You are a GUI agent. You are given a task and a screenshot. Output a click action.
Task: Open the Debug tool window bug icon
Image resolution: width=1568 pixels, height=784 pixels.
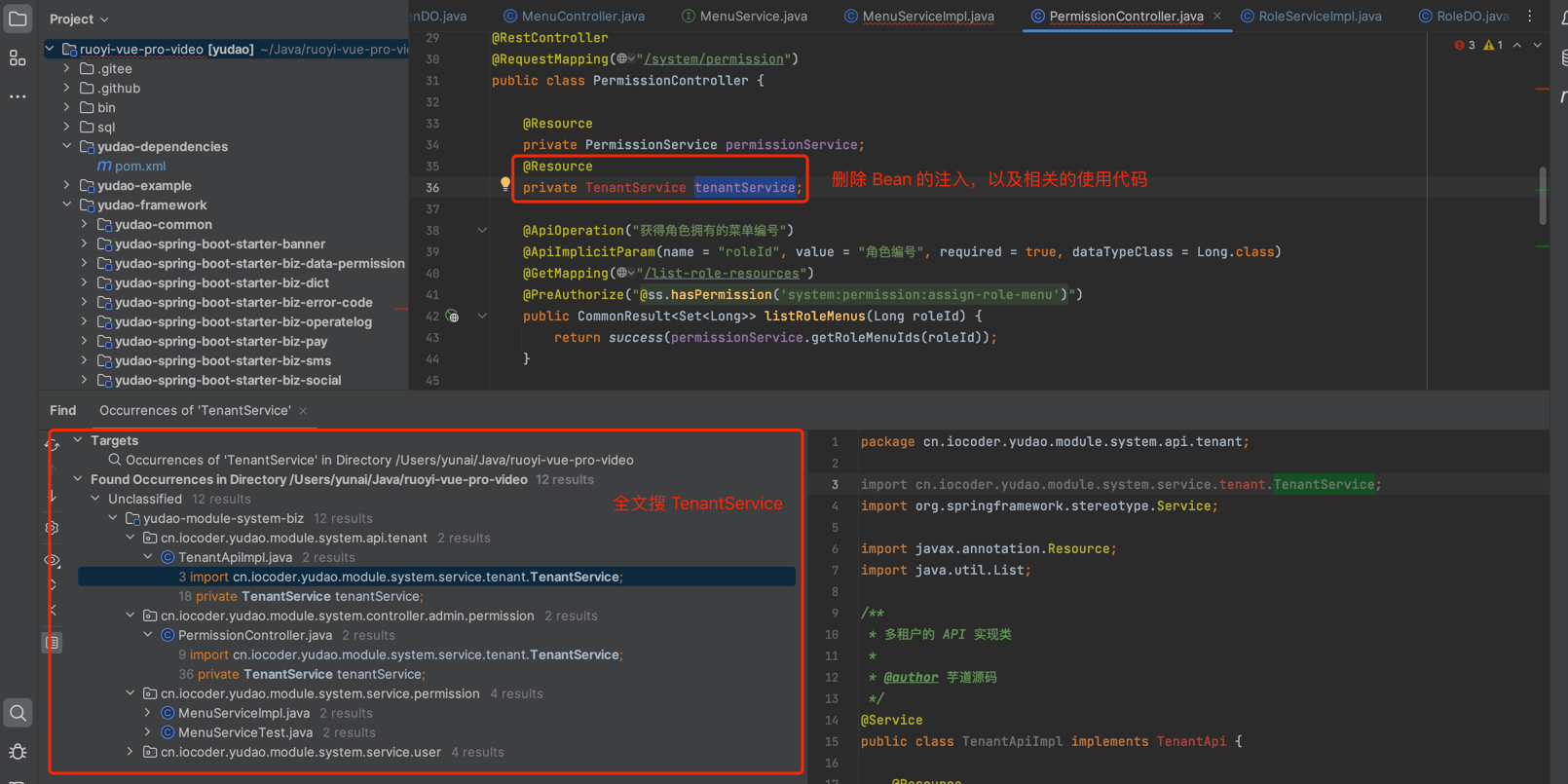coord(18,752)
